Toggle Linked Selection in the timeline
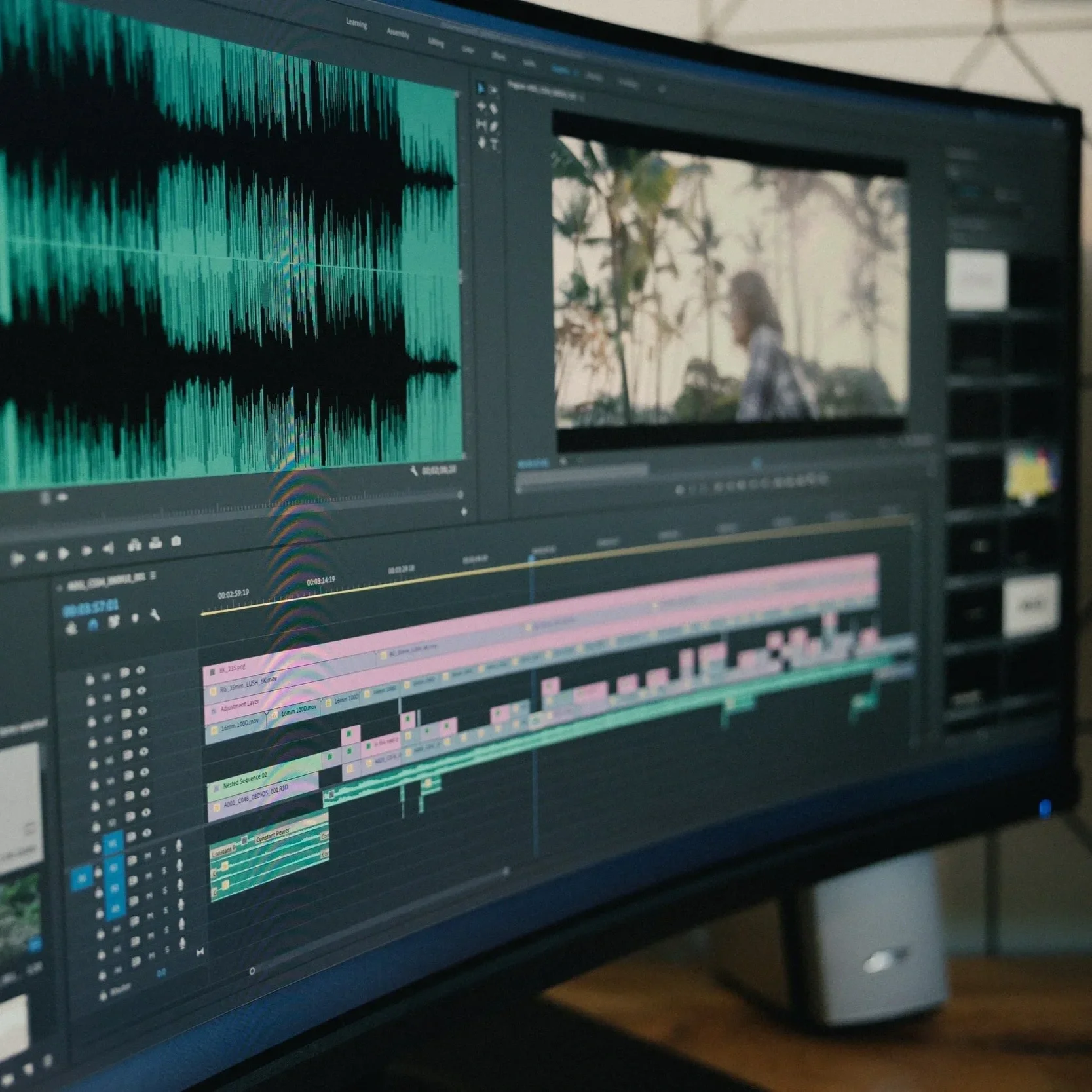 [x=113, y=622]
